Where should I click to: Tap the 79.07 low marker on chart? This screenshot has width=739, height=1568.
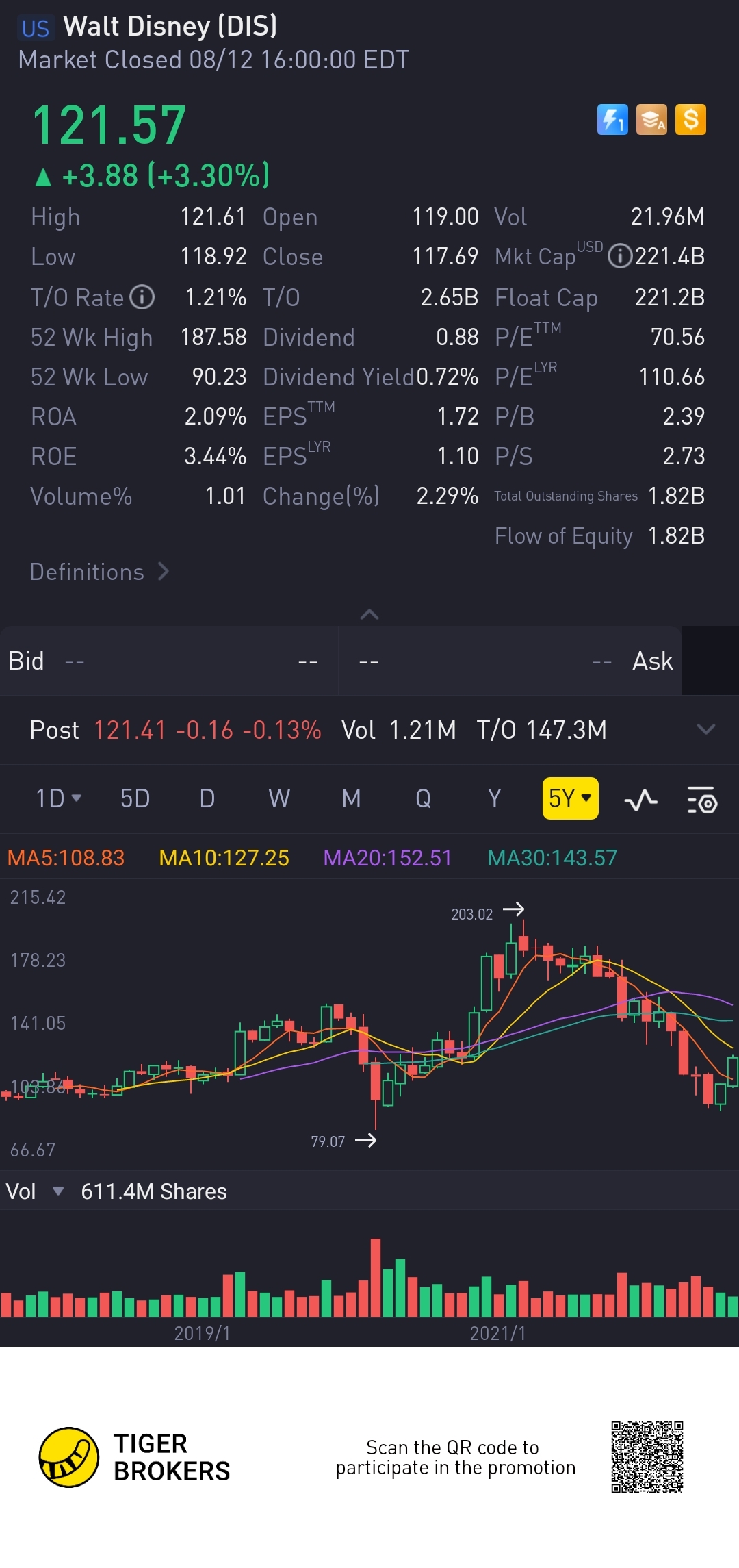click(x=343, y=1141)
